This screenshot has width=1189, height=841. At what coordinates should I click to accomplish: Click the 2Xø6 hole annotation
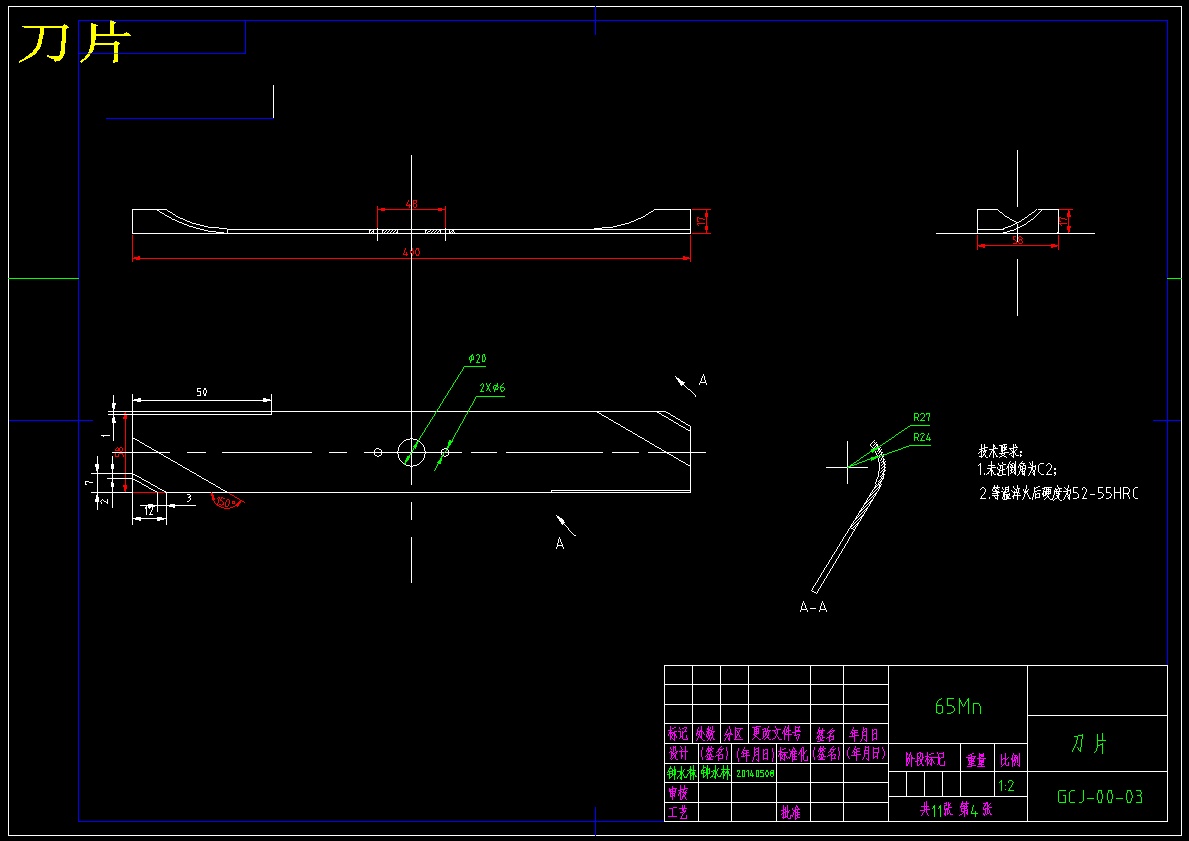click(x=492, y=388)
